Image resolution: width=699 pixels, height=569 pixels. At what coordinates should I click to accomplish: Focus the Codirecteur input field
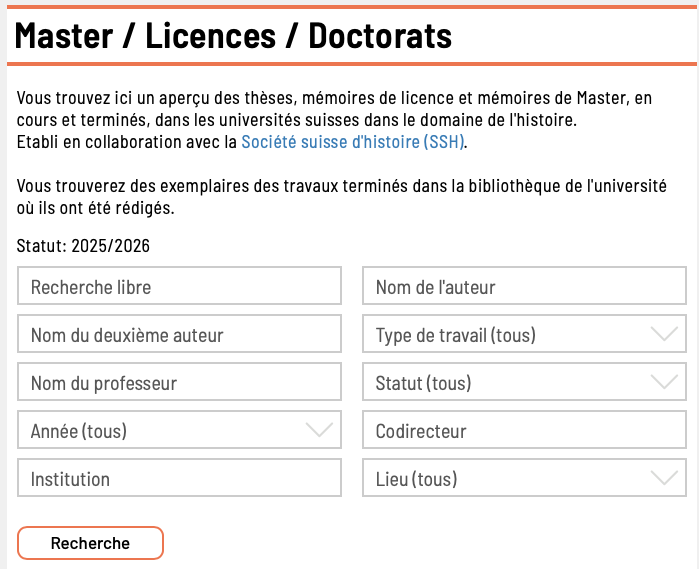[524, 431]
